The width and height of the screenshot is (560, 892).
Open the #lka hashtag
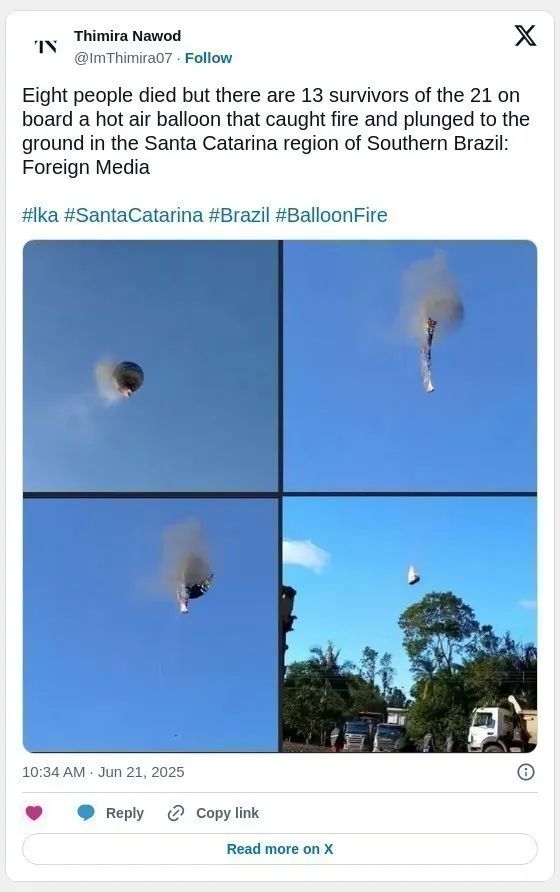click(x=40, y=215)
